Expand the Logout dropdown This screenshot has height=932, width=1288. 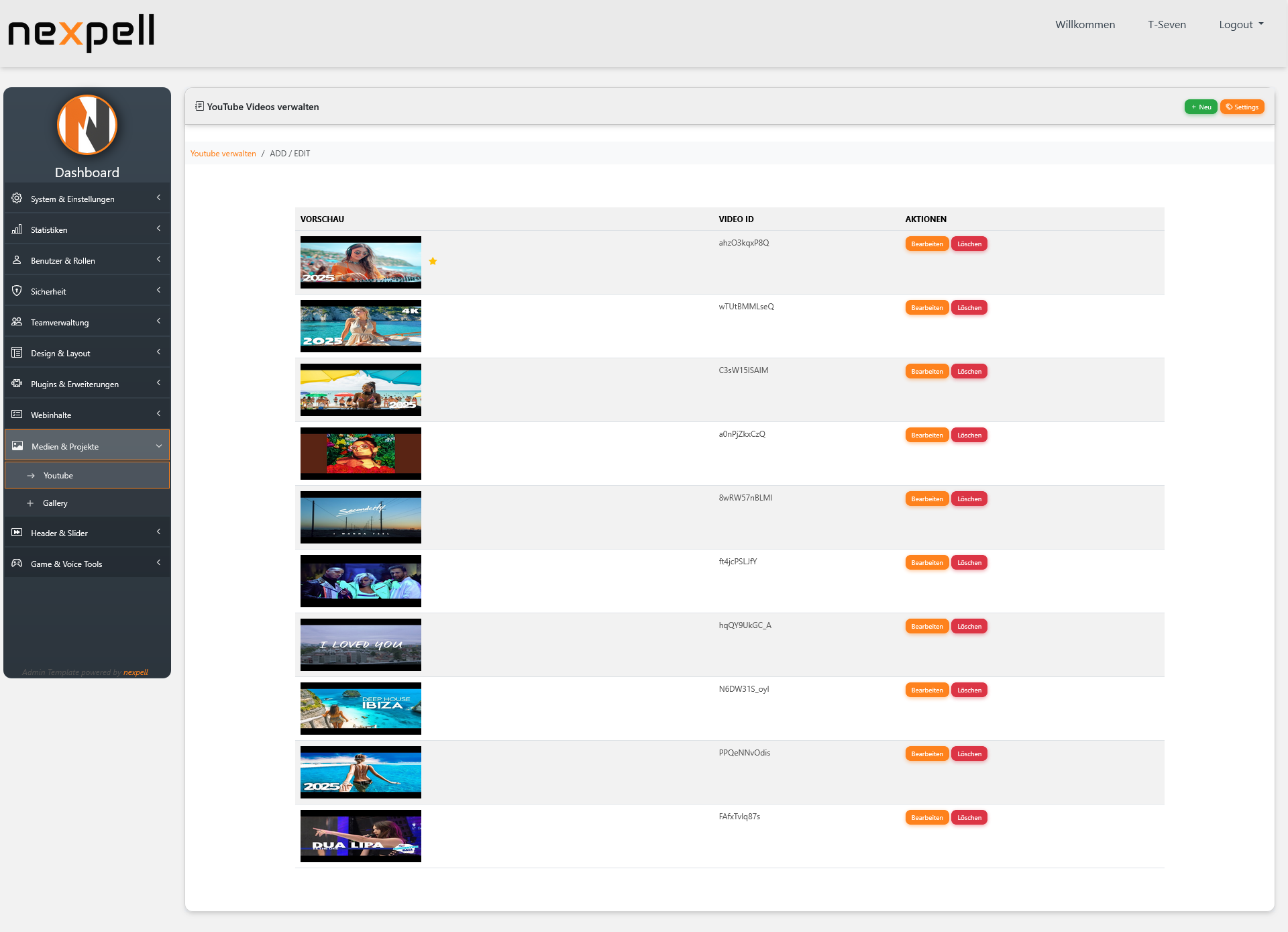(1240, 24)
